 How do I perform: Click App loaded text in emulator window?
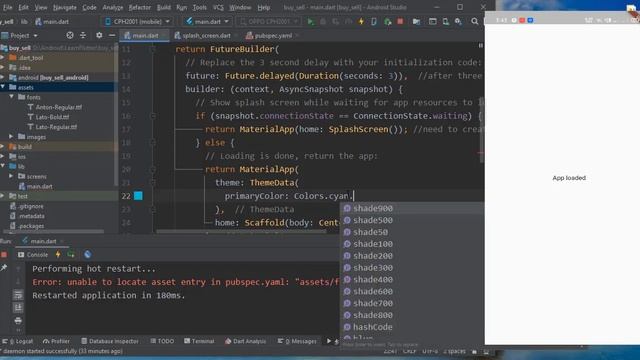click(x=569, y=178)
